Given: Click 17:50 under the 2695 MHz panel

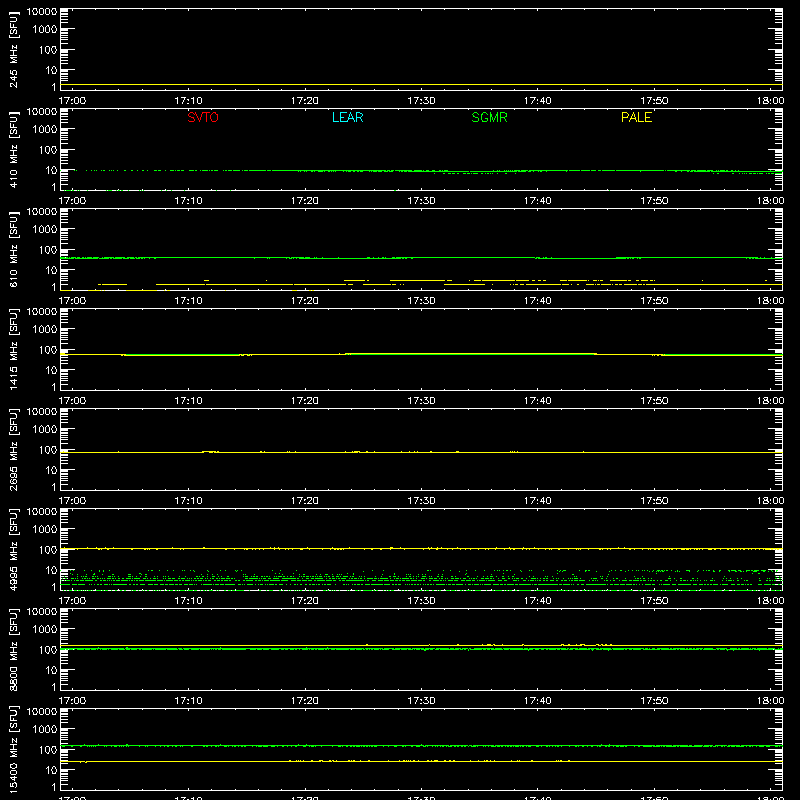Looking at the screenshot, I should [x=654, y=501].
